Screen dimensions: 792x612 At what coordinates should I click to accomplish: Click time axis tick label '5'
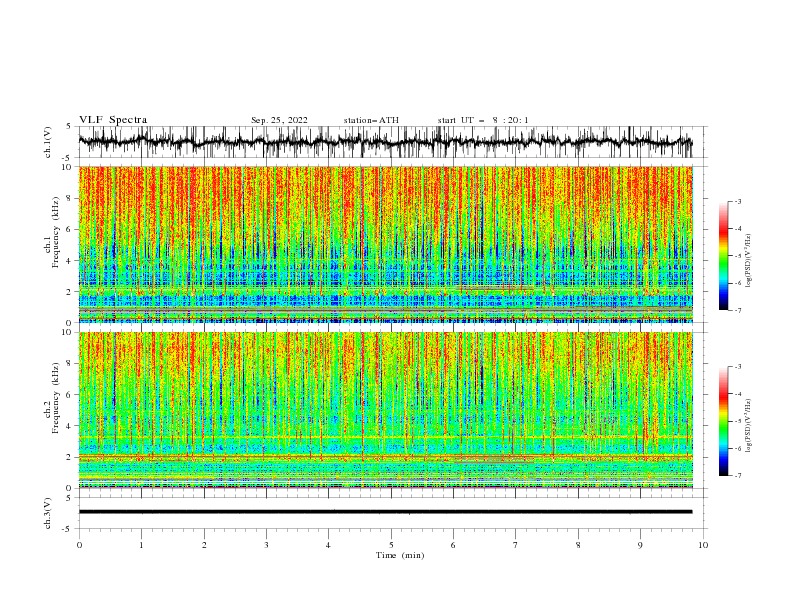pyautogui.click(x=391, y=545)
